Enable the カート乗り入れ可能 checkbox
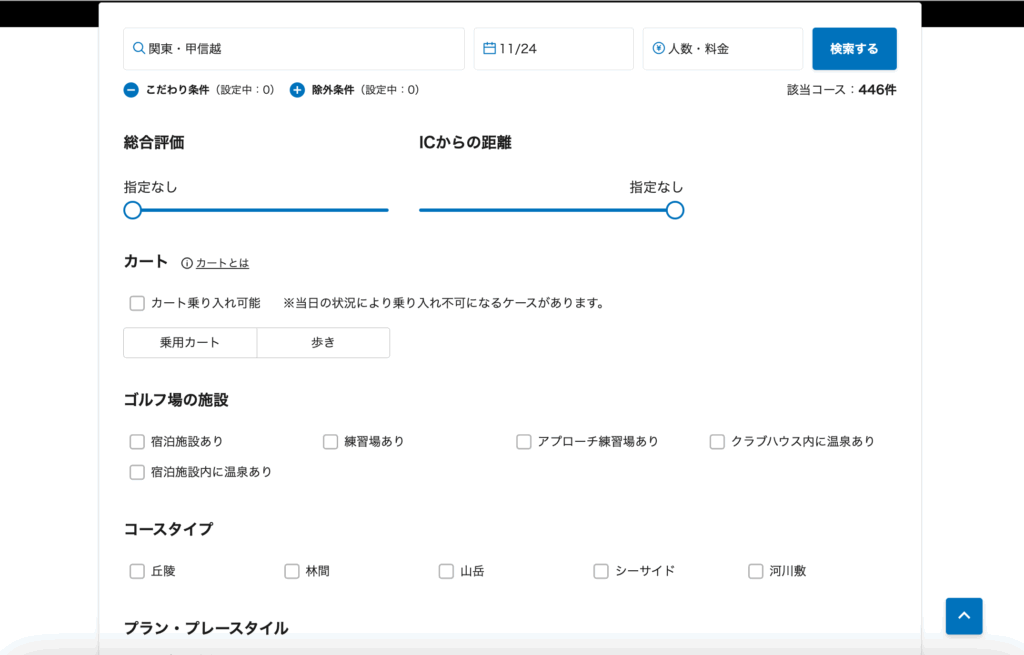This screenshot has height=655, width=1024. click(x=137, y=302)
